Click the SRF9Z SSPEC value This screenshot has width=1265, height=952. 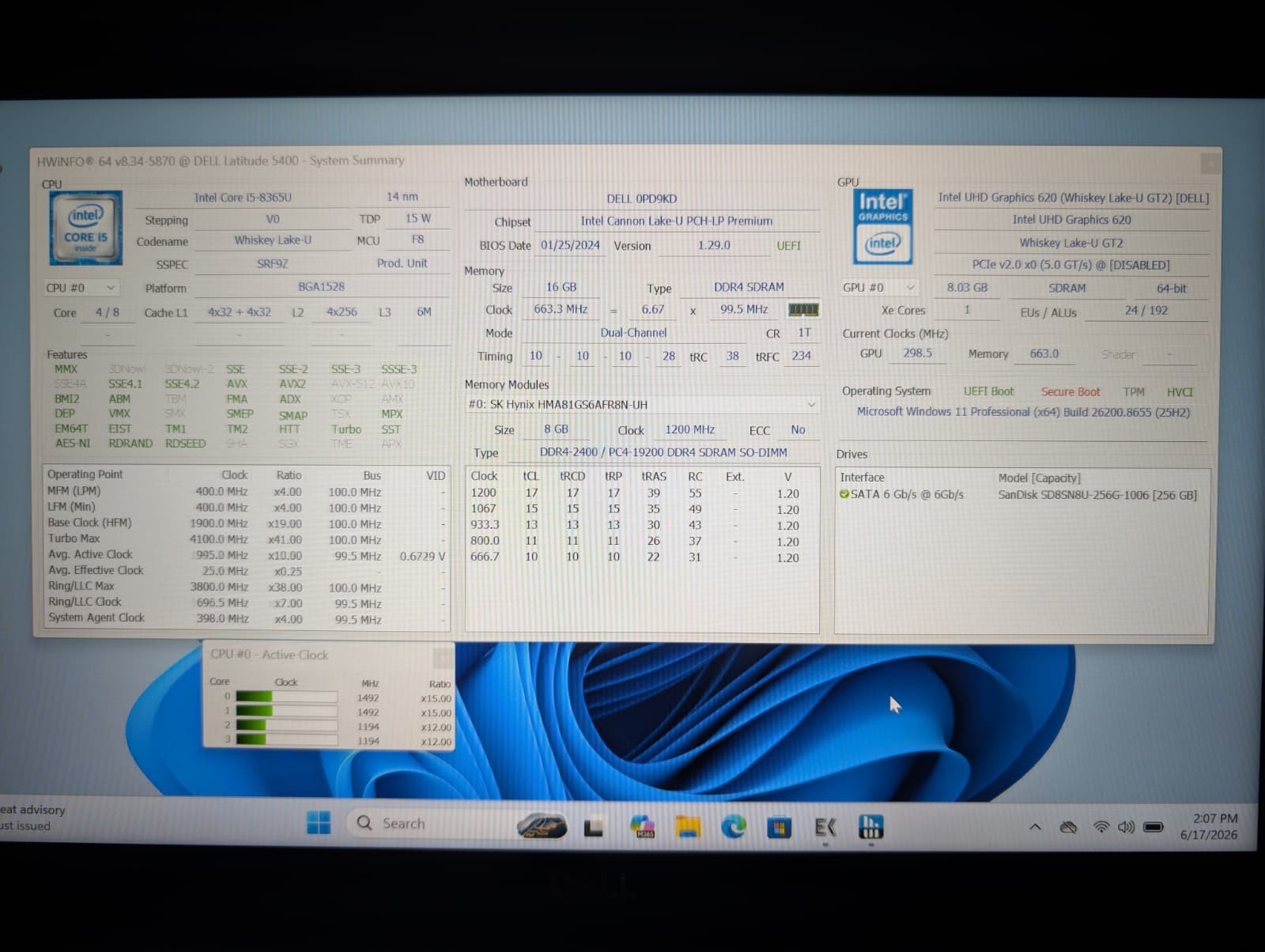(x=273, y=264)
